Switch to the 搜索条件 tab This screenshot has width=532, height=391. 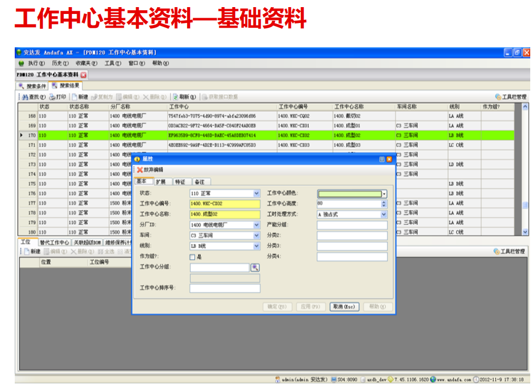pos(33,86)
